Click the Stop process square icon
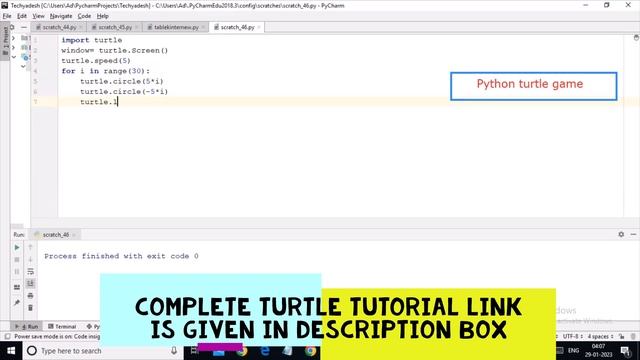 (17, 260)
